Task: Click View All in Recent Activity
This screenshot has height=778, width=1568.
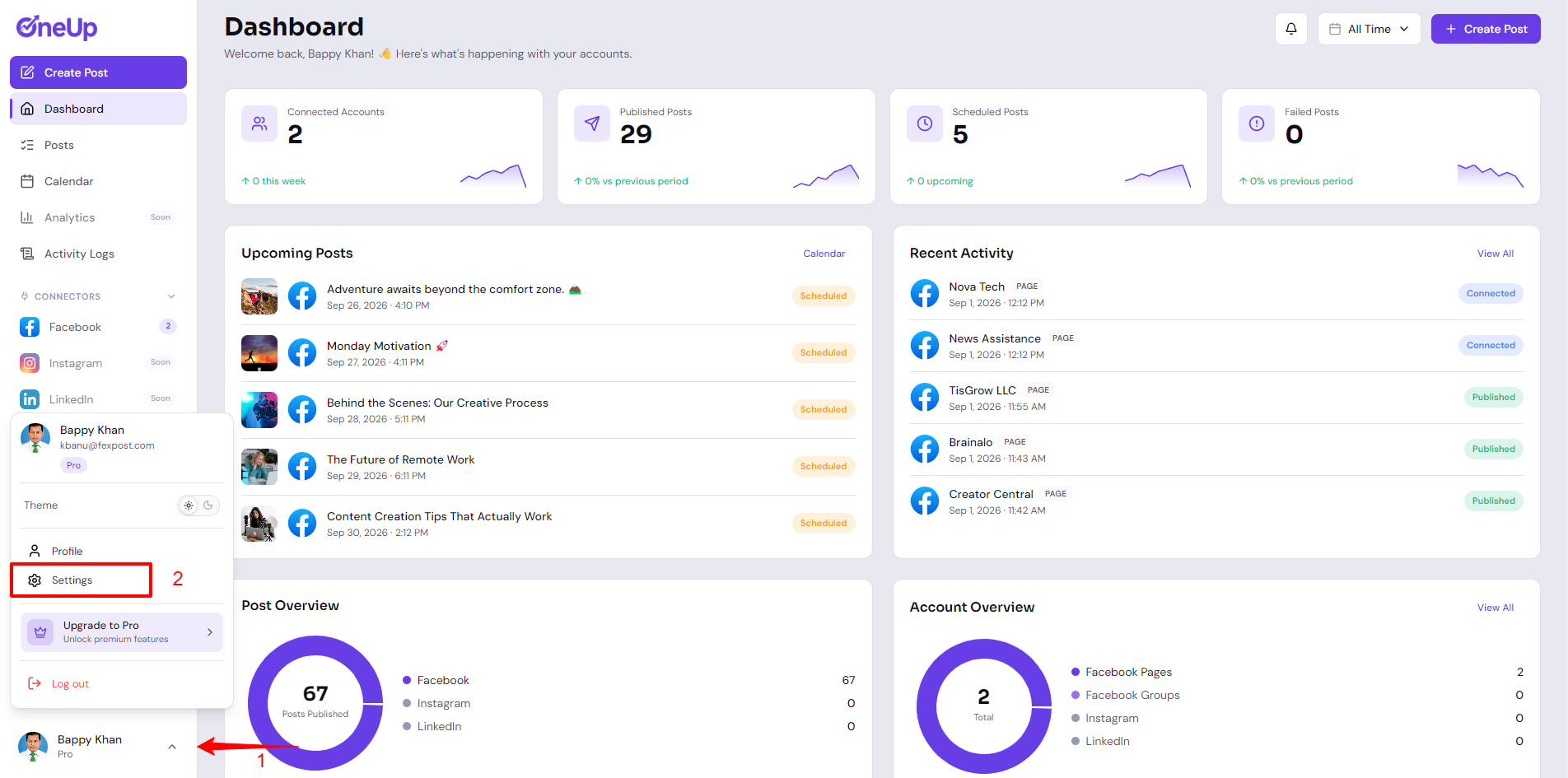Action: [x=1495, y=254]
